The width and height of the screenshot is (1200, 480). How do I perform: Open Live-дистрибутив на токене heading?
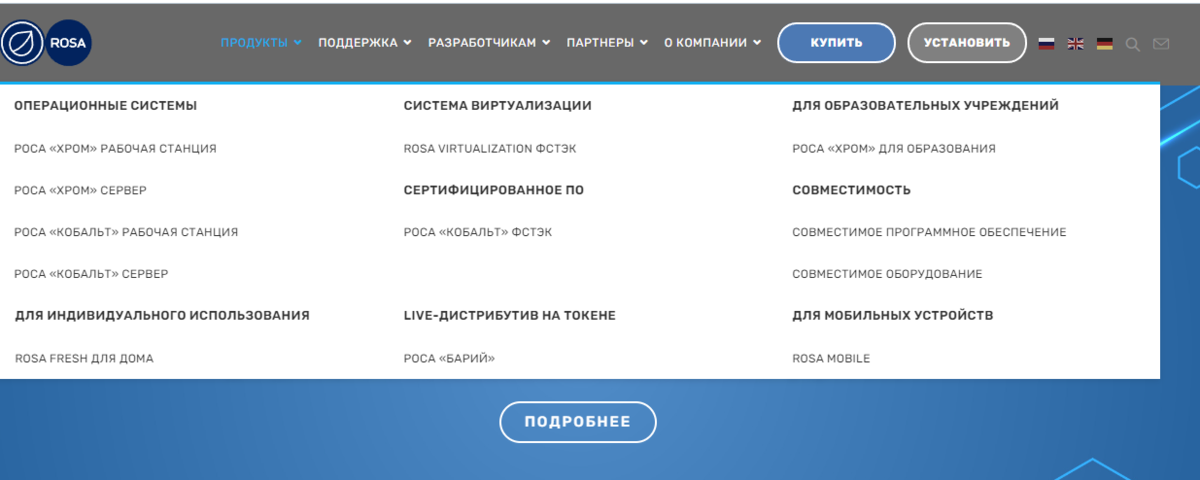(510, 315)
